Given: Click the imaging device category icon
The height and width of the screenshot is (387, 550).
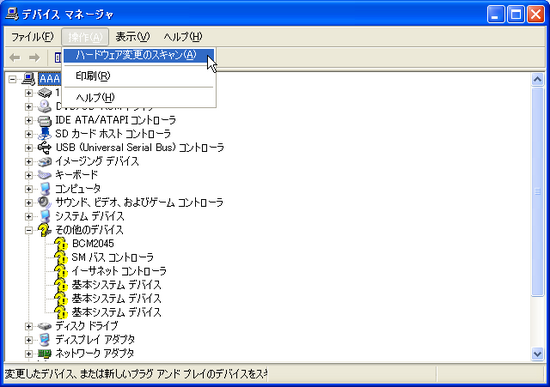Looking at the screenshot, I should click(x=45, y=161).
